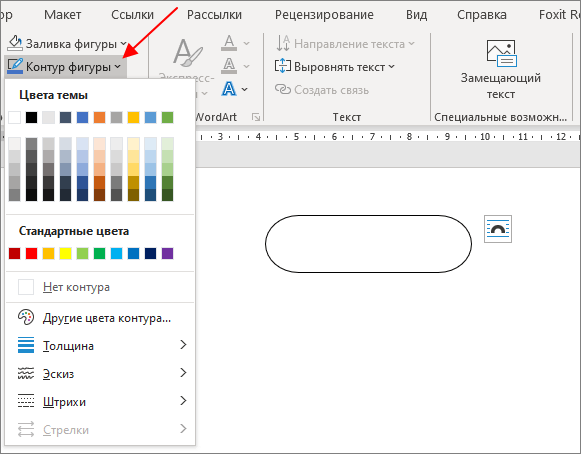581x454 pixels.
Task: Open Другие цвета контура dialog
Action: click(x=100, y=318)
